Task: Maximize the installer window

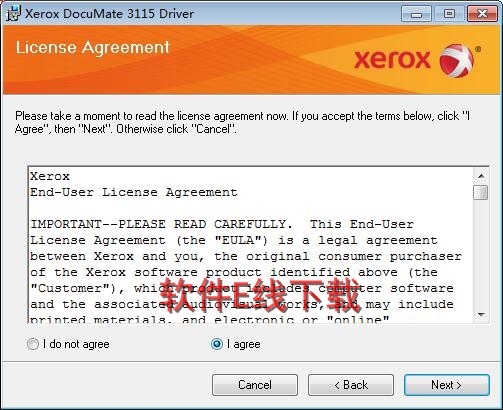Action: coord(449,14)
